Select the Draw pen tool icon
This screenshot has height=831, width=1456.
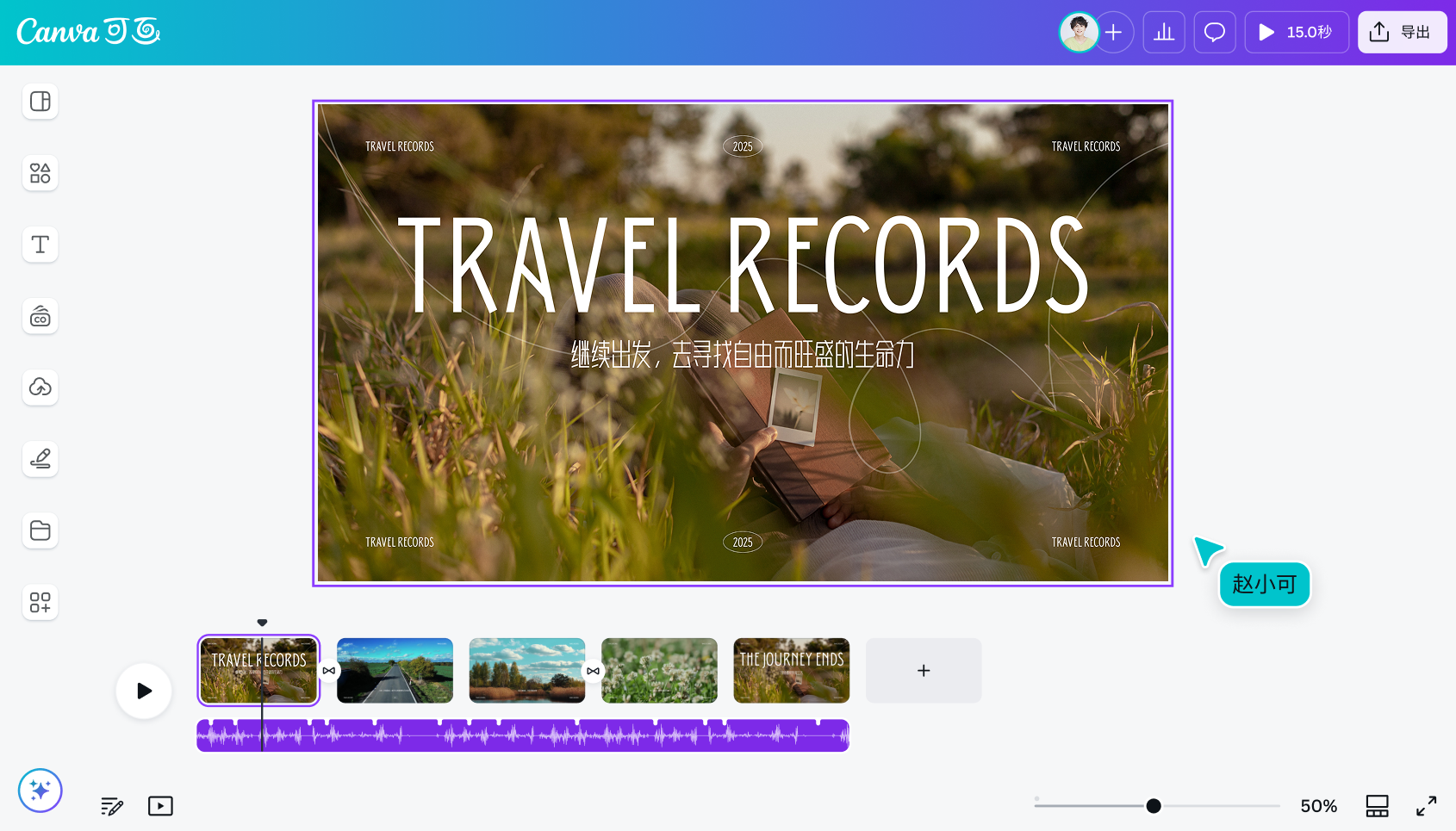coord(40,459)
